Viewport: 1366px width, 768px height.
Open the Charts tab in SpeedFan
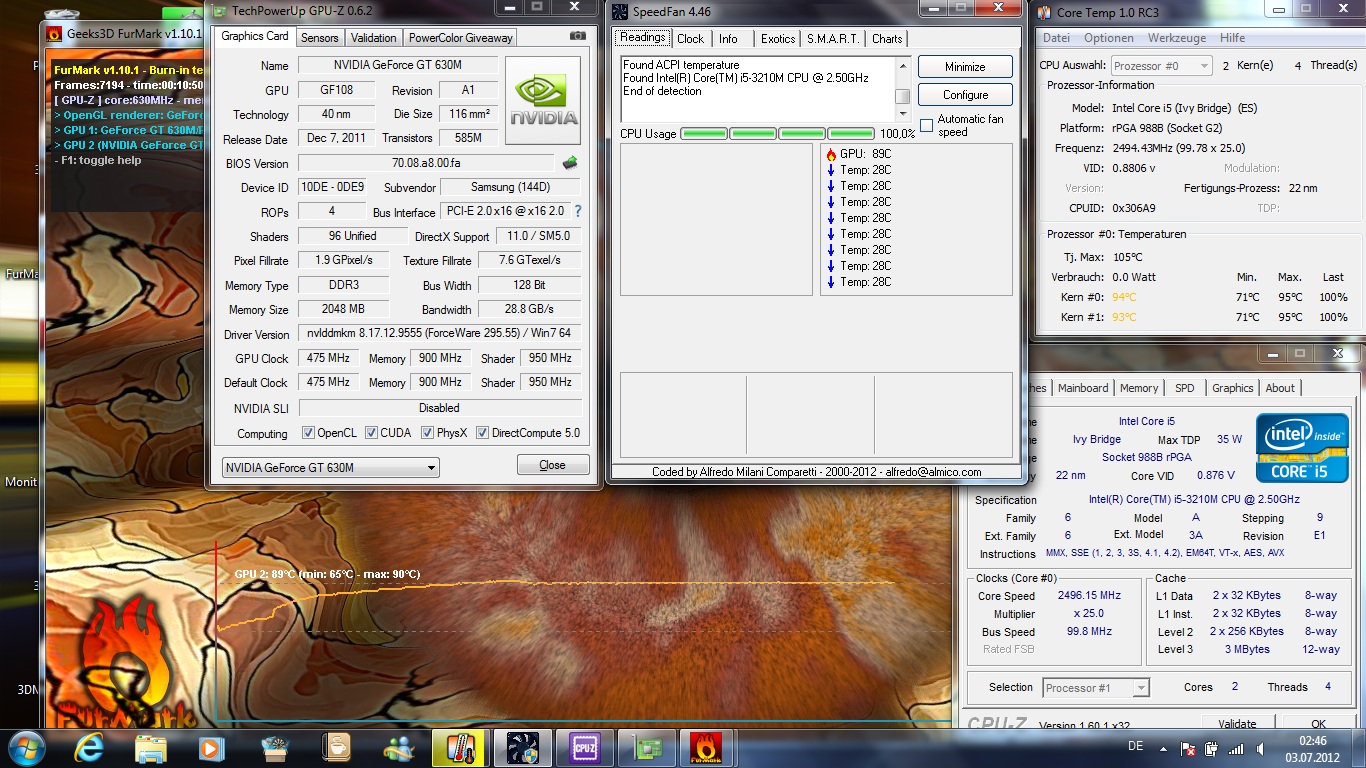coord(887,39)
